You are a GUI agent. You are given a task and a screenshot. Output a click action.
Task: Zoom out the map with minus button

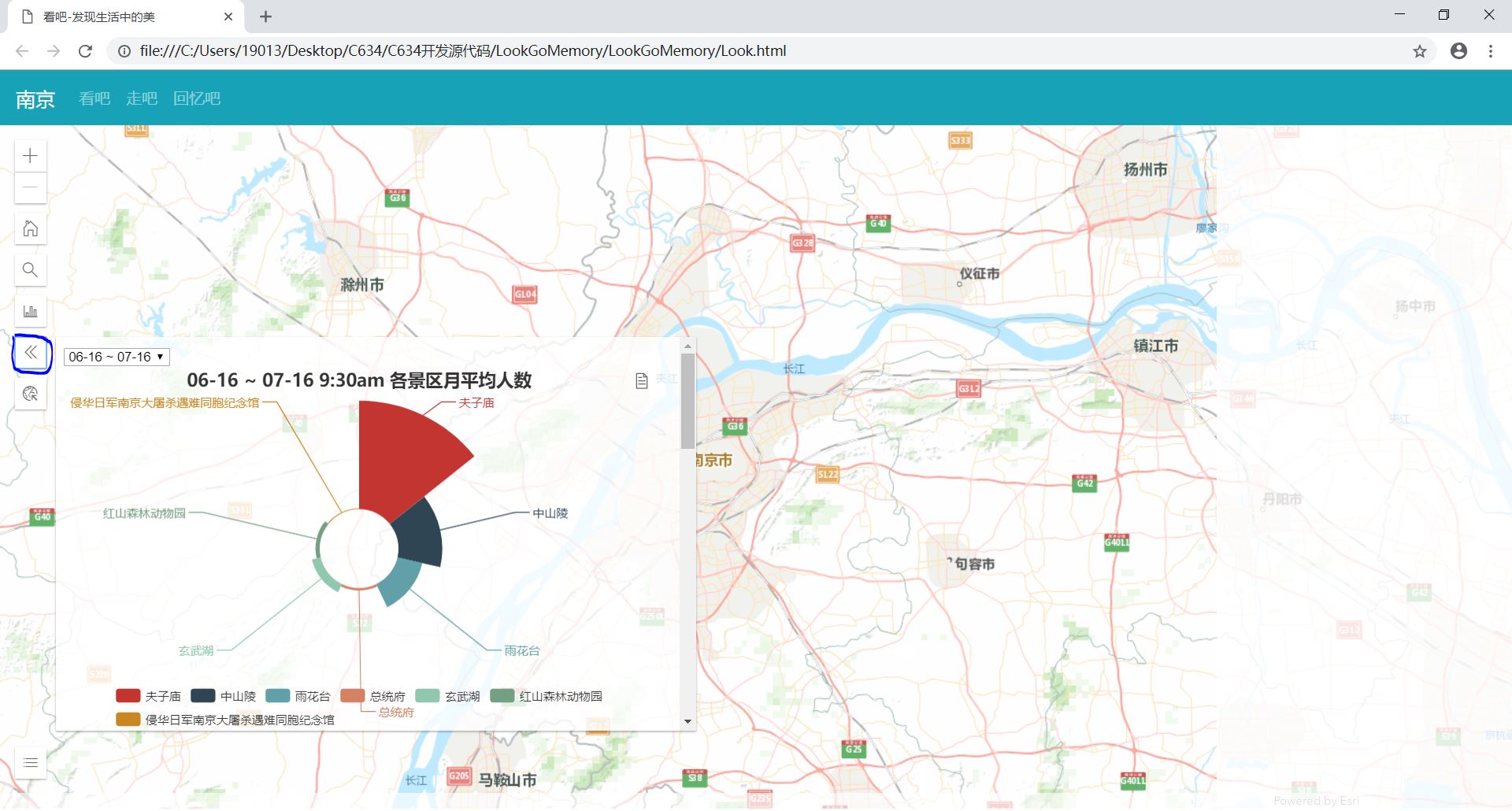coord(31,187)
